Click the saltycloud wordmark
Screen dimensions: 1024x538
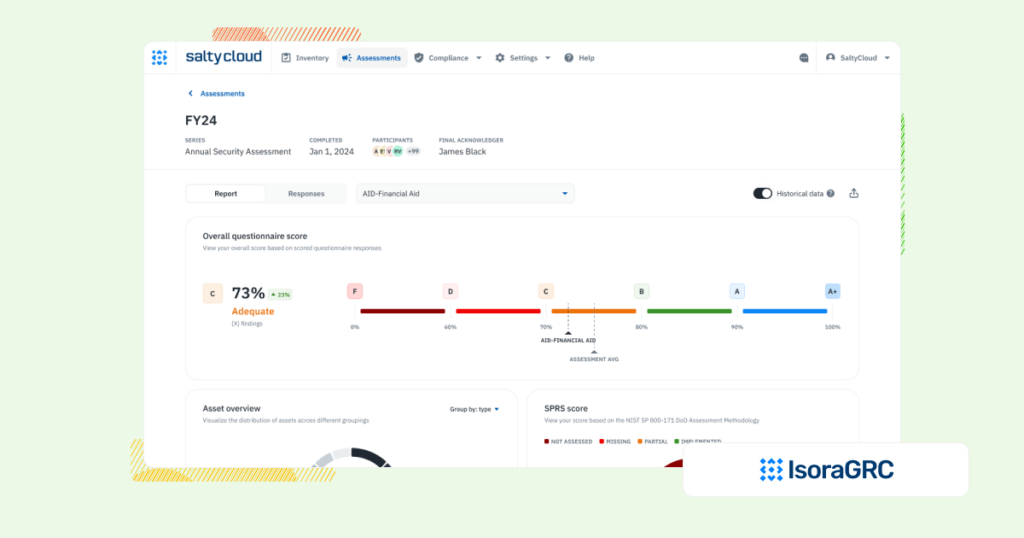click(223, 57)
